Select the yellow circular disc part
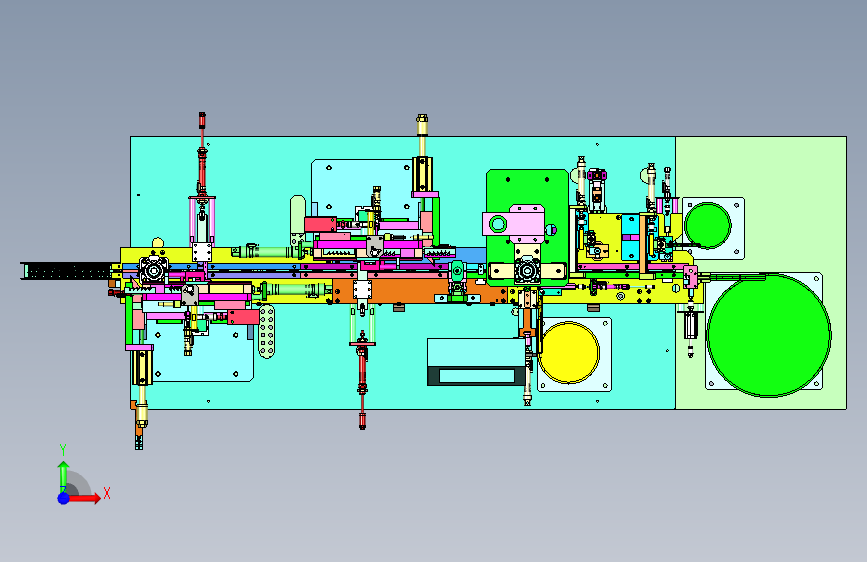 569,353
